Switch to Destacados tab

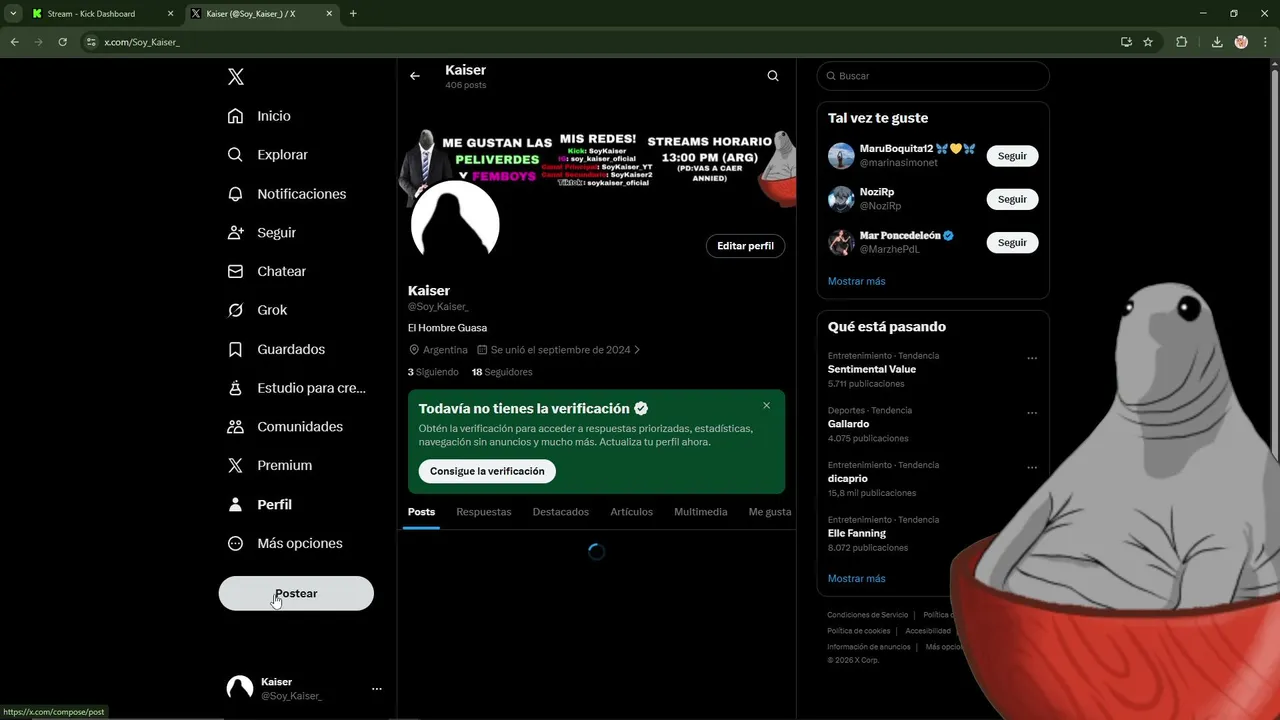pyautogui.click(x=561, y=512)
